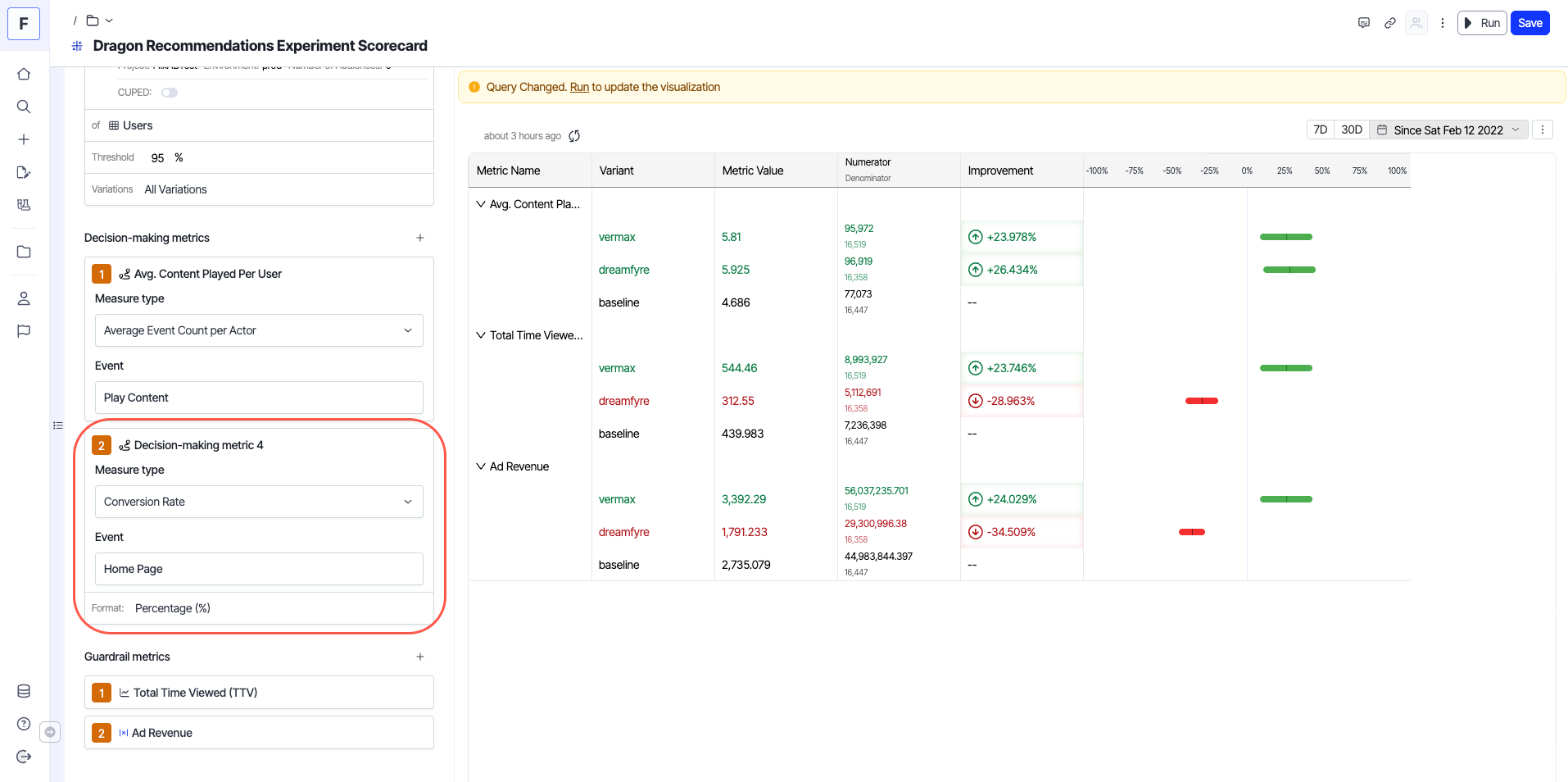Viewport: 1568px width, 782px height.
Task: Click the +23.978% improvement cell
Action: pyautogui.click(x=1022, y=237)
